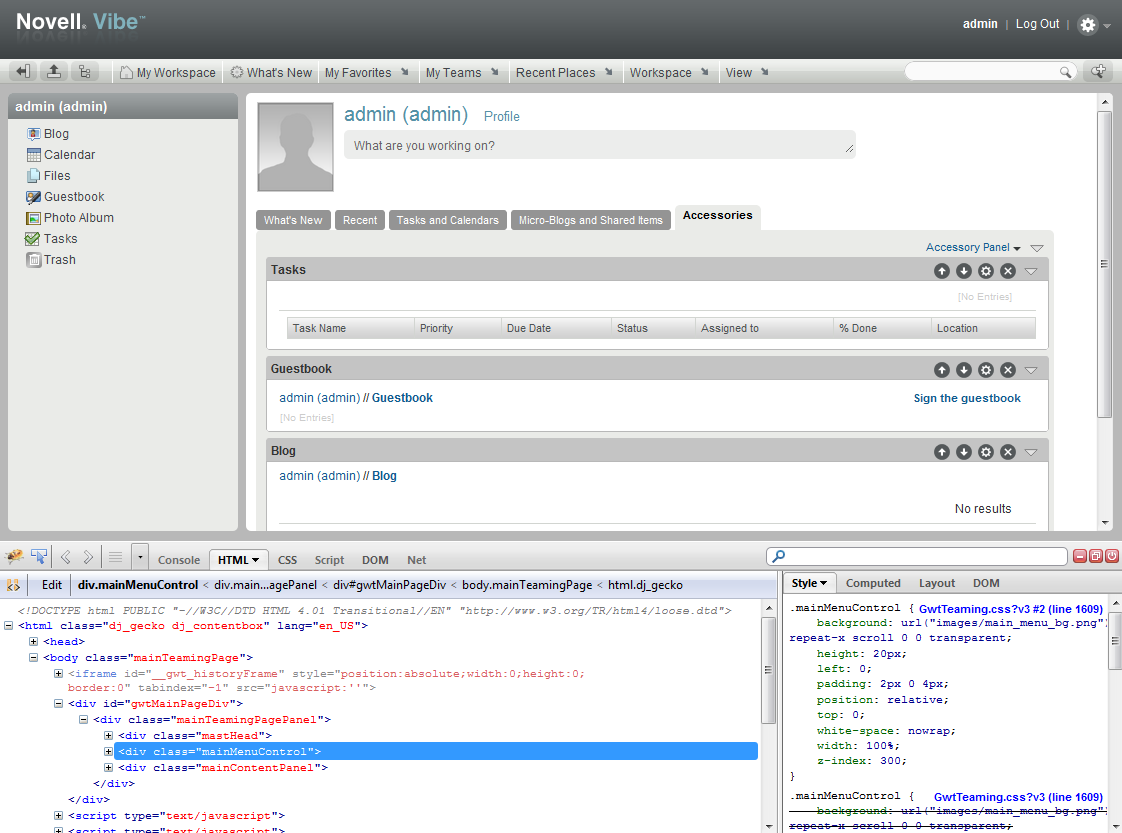Image resolution: width=1122 pixels, height=833 pixels.
Task: Expand the head node in HTML tree
Action: coord(34,642)
